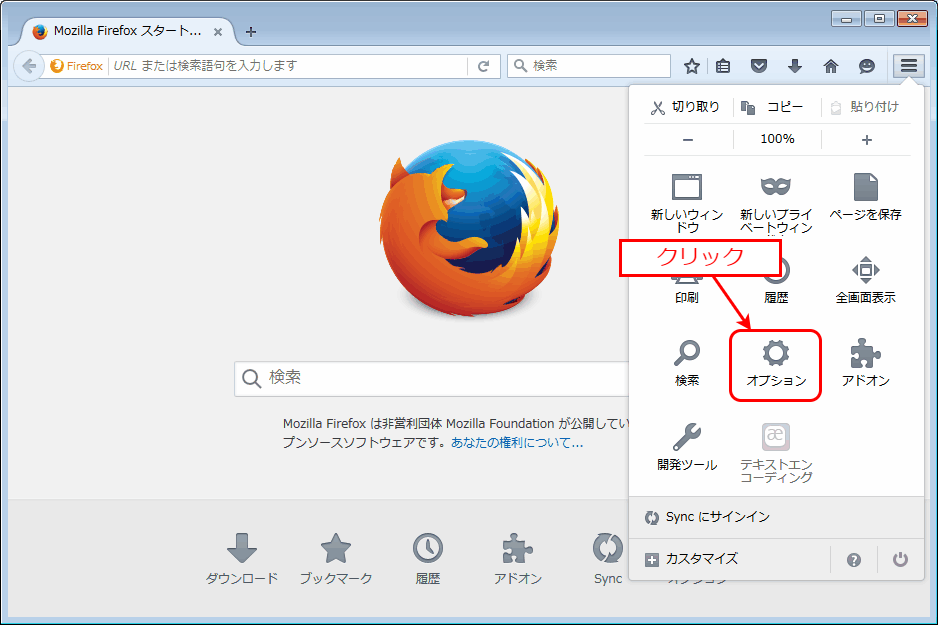
Task: Open a new window (新しいウィンドウ)
Action: (687, 203)
